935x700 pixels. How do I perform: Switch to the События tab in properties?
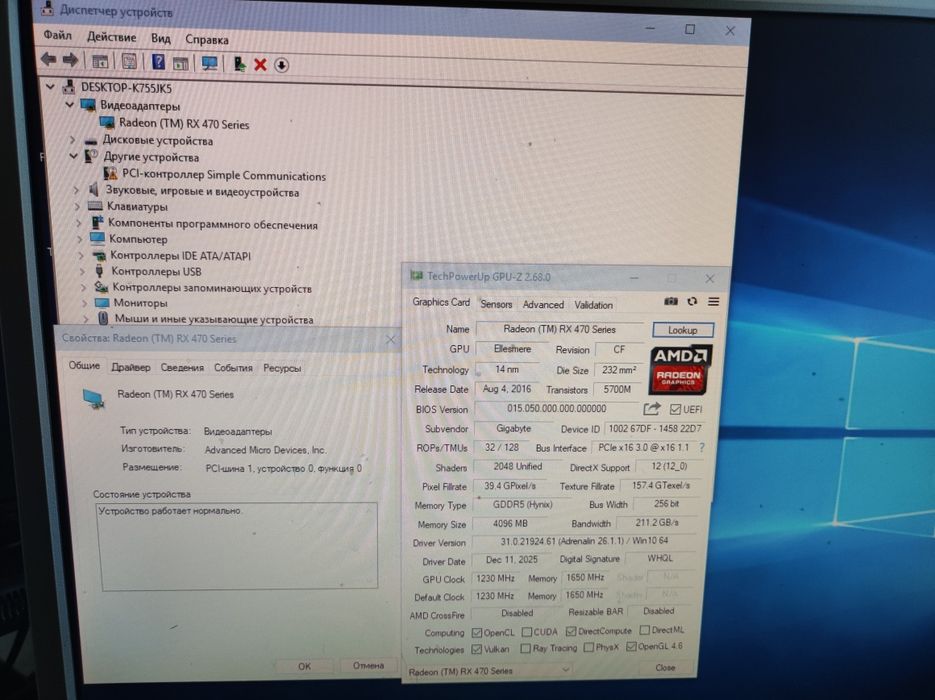click(233, 368)
